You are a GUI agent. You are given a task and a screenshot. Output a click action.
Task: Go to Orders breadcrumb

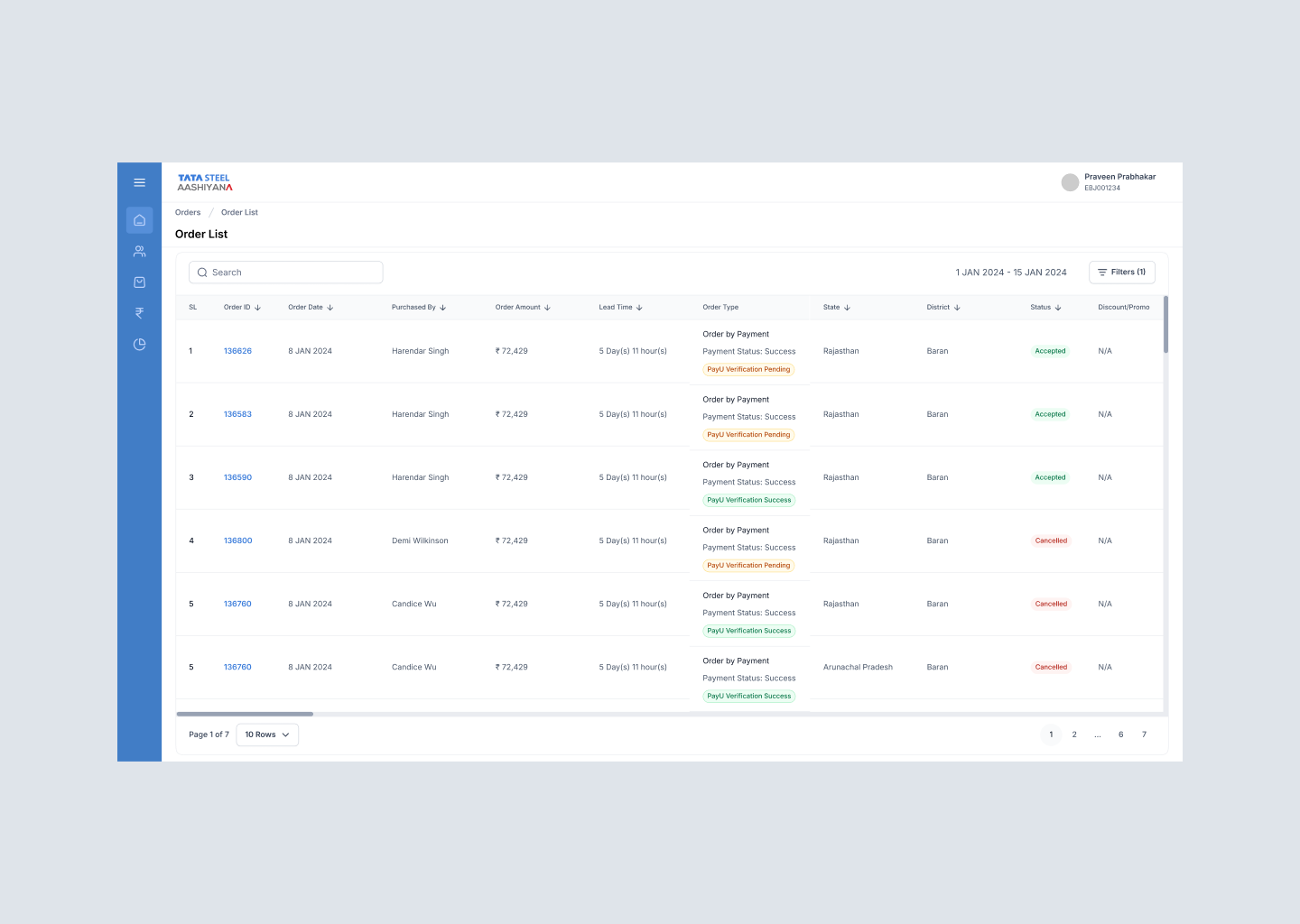pos(188,213)
